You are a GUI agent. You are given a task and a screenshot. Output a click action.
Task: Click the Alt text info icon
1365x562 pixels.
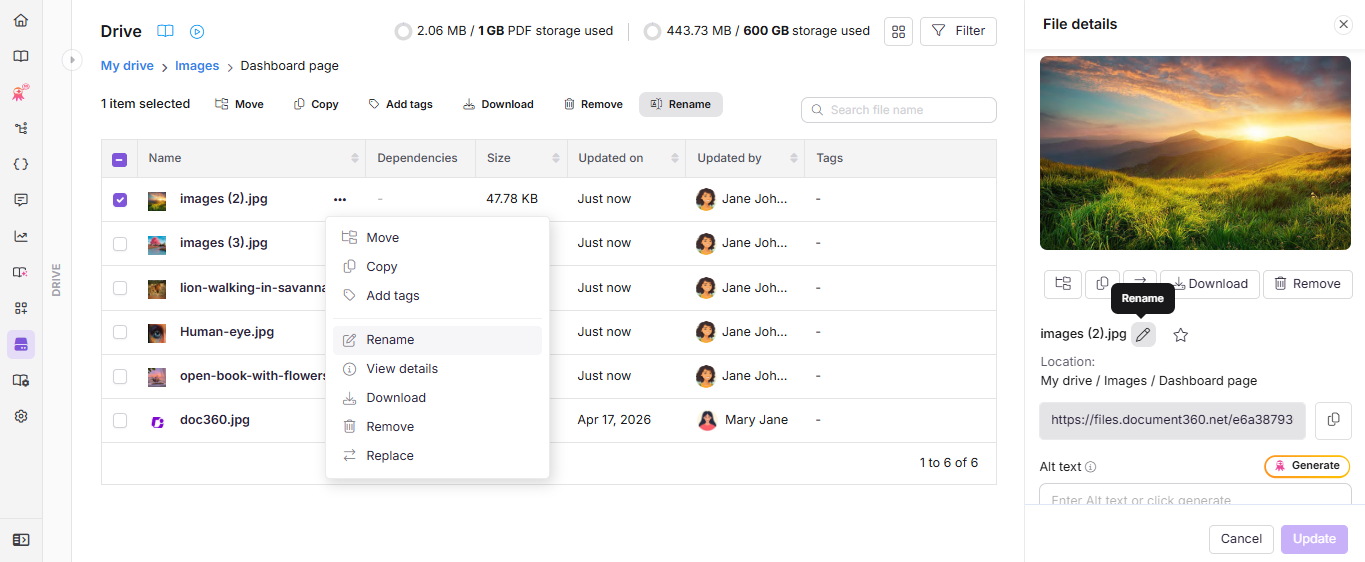click(x=1091, y=467)
